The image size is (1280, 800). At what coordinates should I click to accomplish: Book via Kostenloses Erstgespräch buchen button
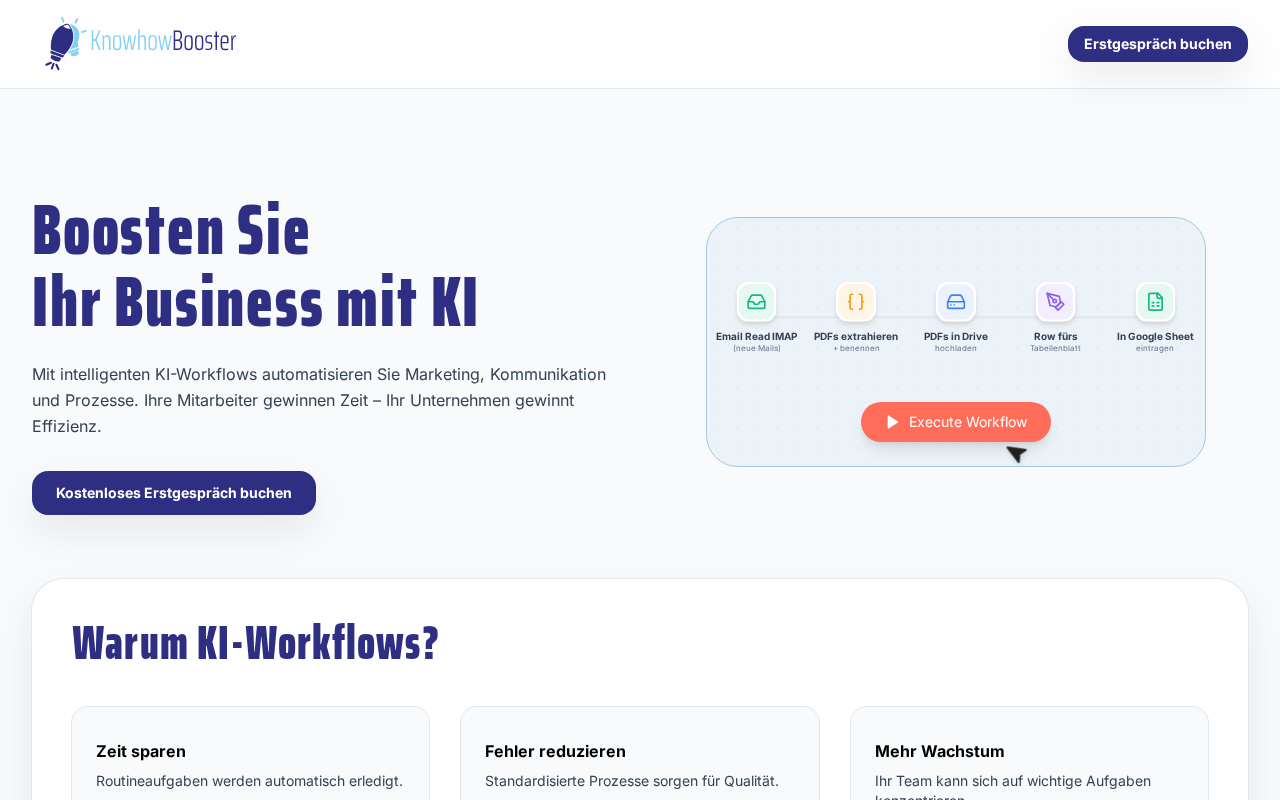[174, 493]
